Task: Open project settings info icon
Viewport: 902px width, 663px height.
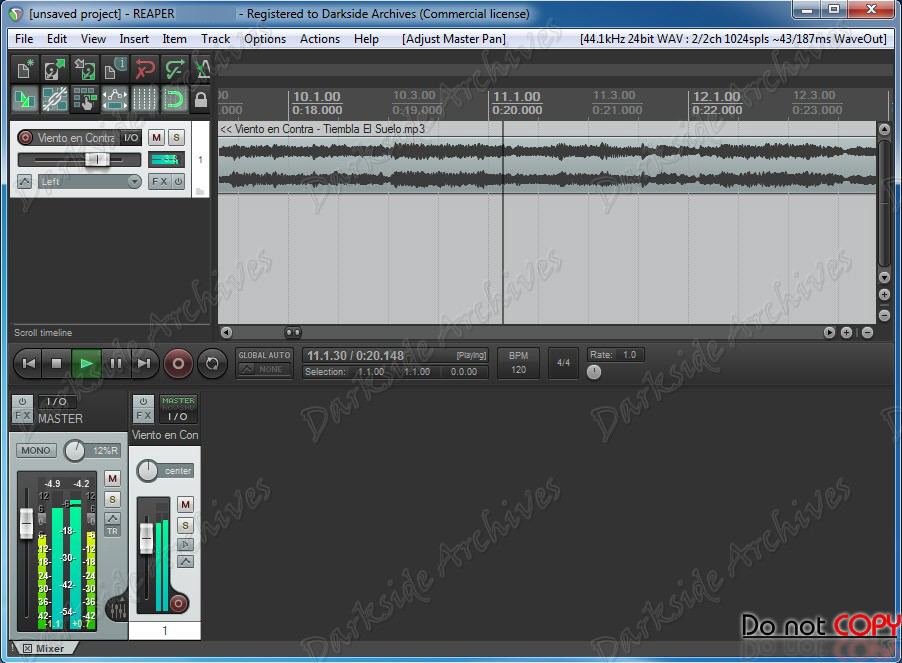Action: click(x=115, y=70)
